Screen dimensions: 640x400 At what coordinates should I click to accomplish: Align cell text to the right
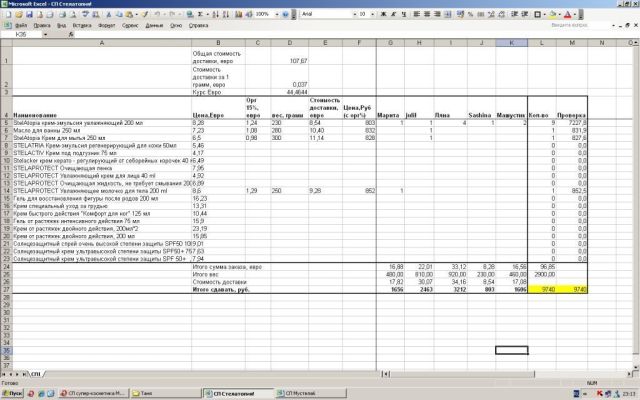437,14
